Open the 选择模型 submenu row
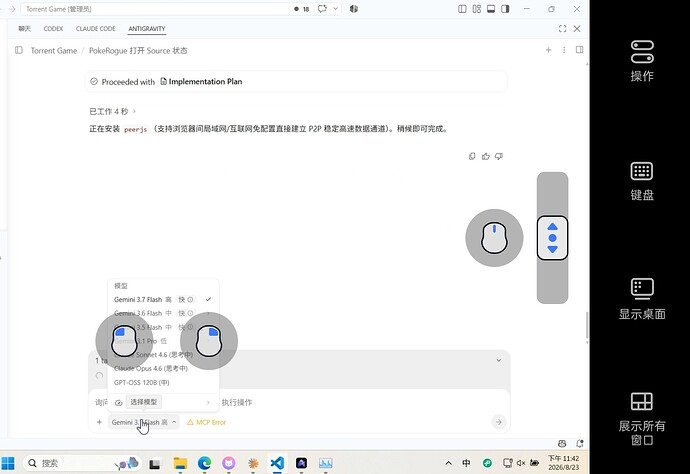 tap(163, 402)
